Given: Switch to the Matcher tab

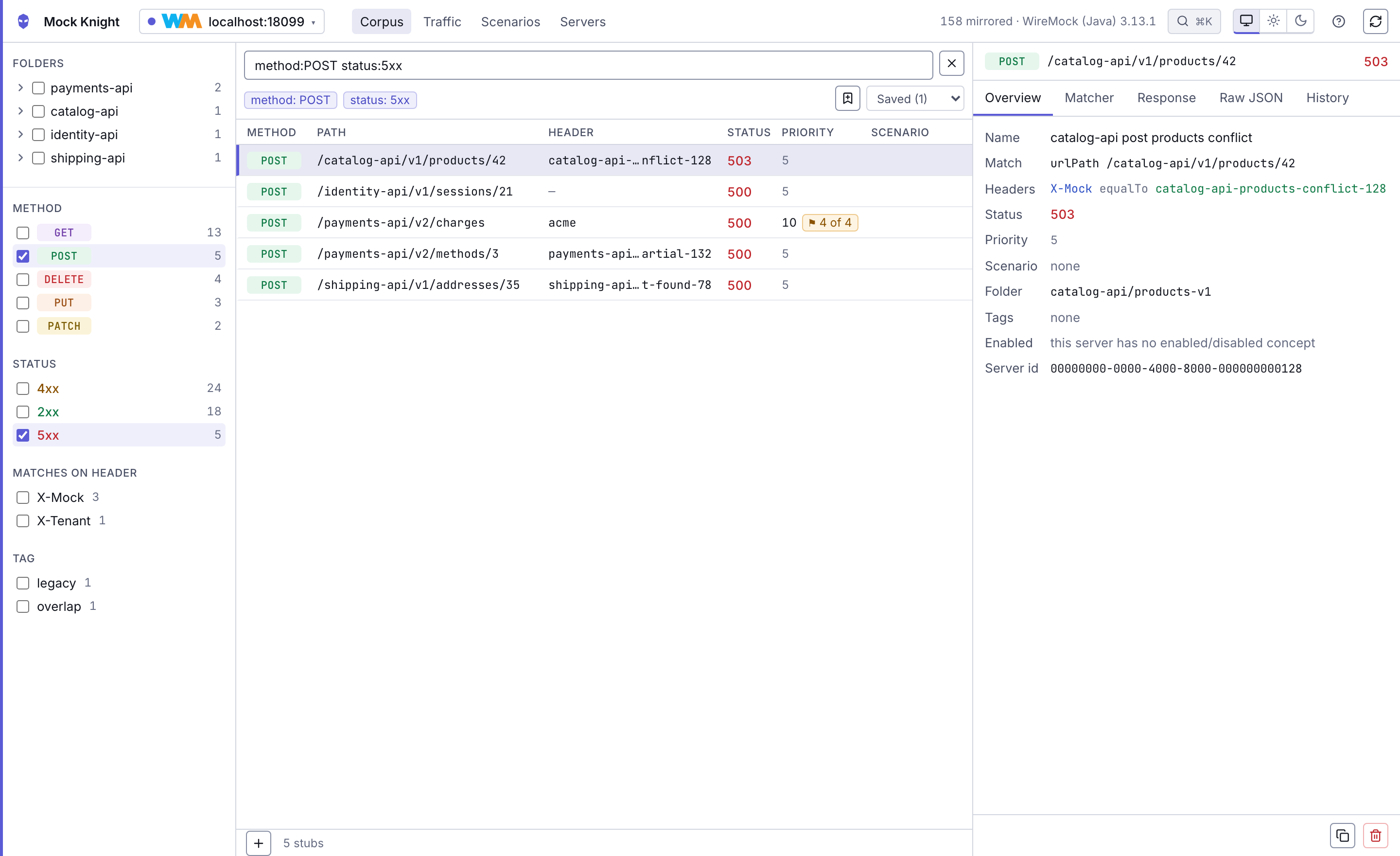Looking at the screenshot, I should pyautogui.click(x=1088, y=98).
